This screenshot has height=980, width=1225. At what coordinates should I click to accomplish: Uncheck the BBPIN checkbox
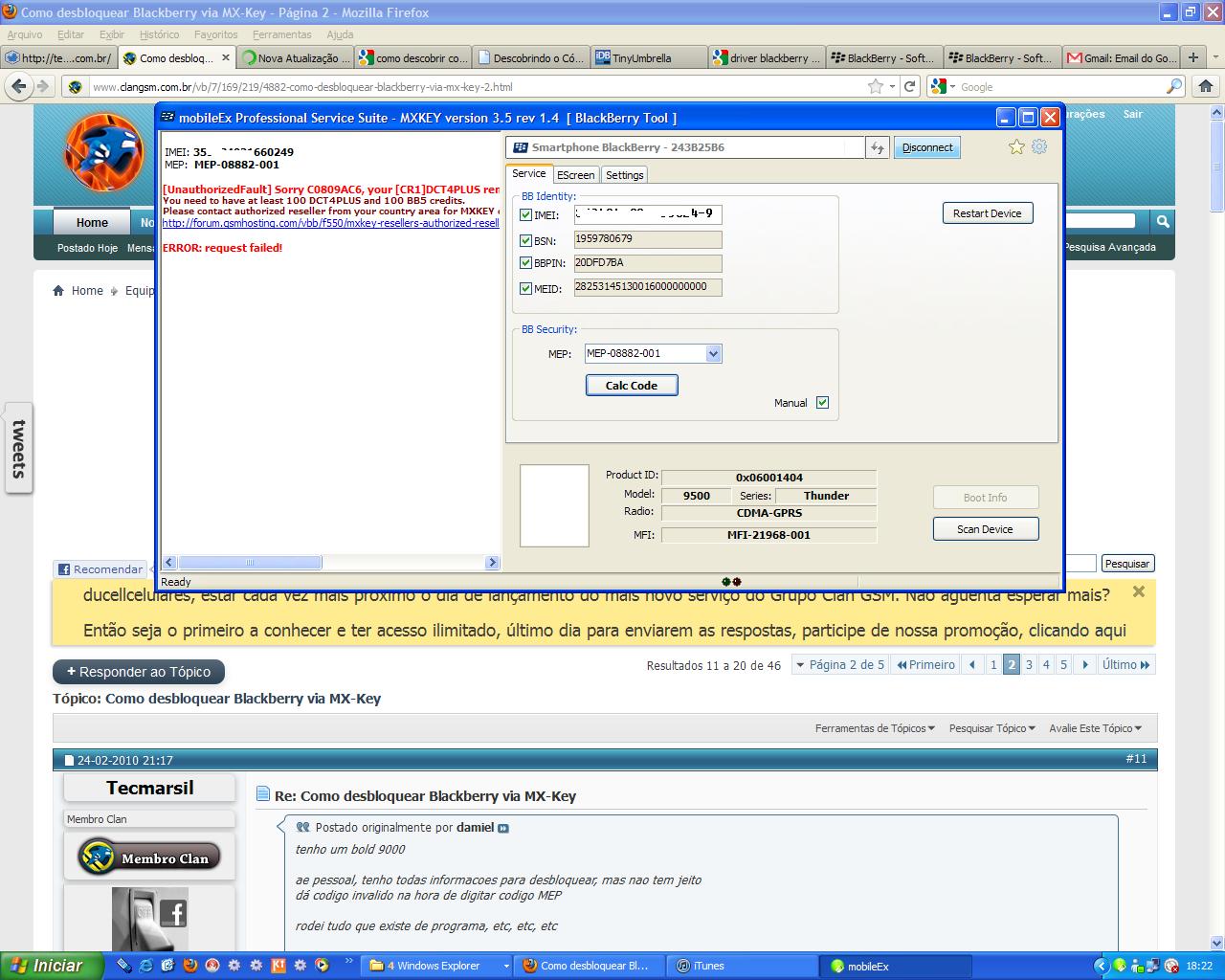[x=525, y=262]
